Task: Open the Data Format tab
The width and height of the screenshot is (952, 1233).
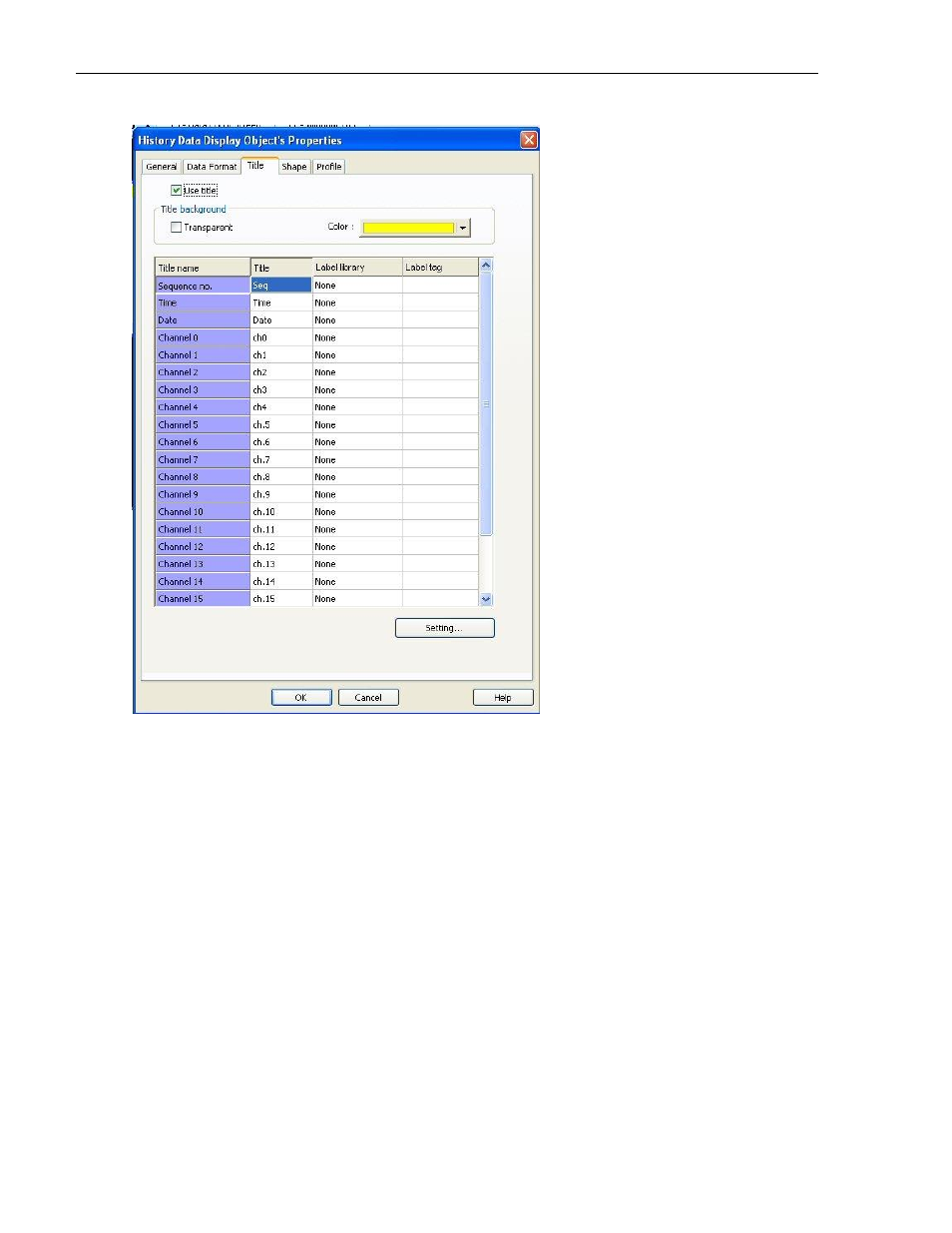Action: tap(212, 167)
